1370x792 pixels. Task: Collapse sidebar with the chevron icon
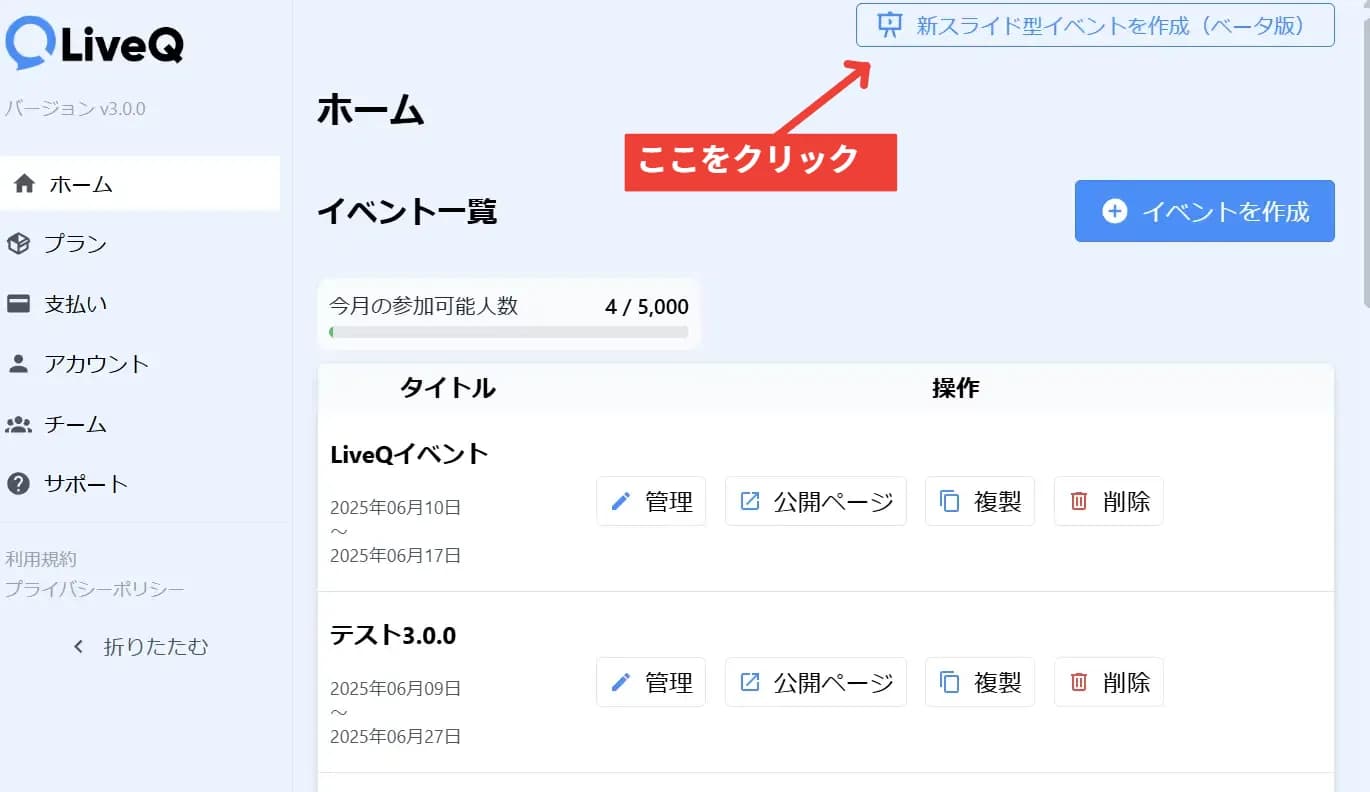click(x=79, y=647)
